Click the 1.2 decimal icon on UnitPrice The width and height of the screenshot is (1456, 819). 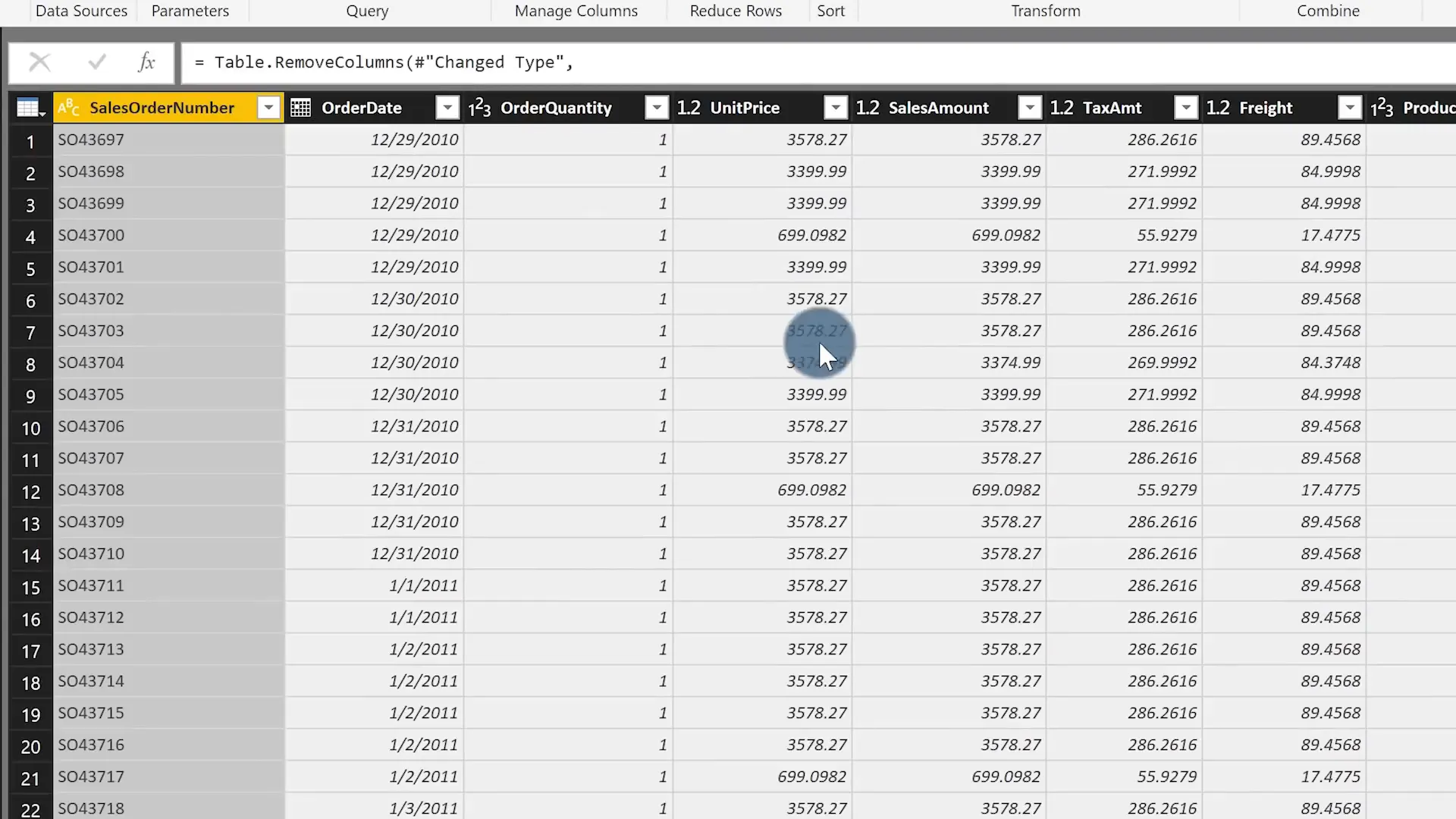[x=689, y=107]
